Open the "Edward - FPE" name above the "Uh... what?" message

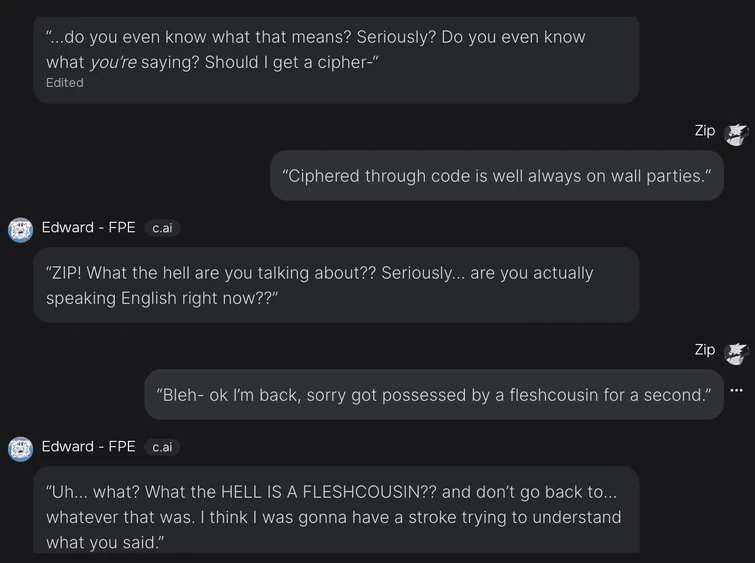tap(88, 447)
